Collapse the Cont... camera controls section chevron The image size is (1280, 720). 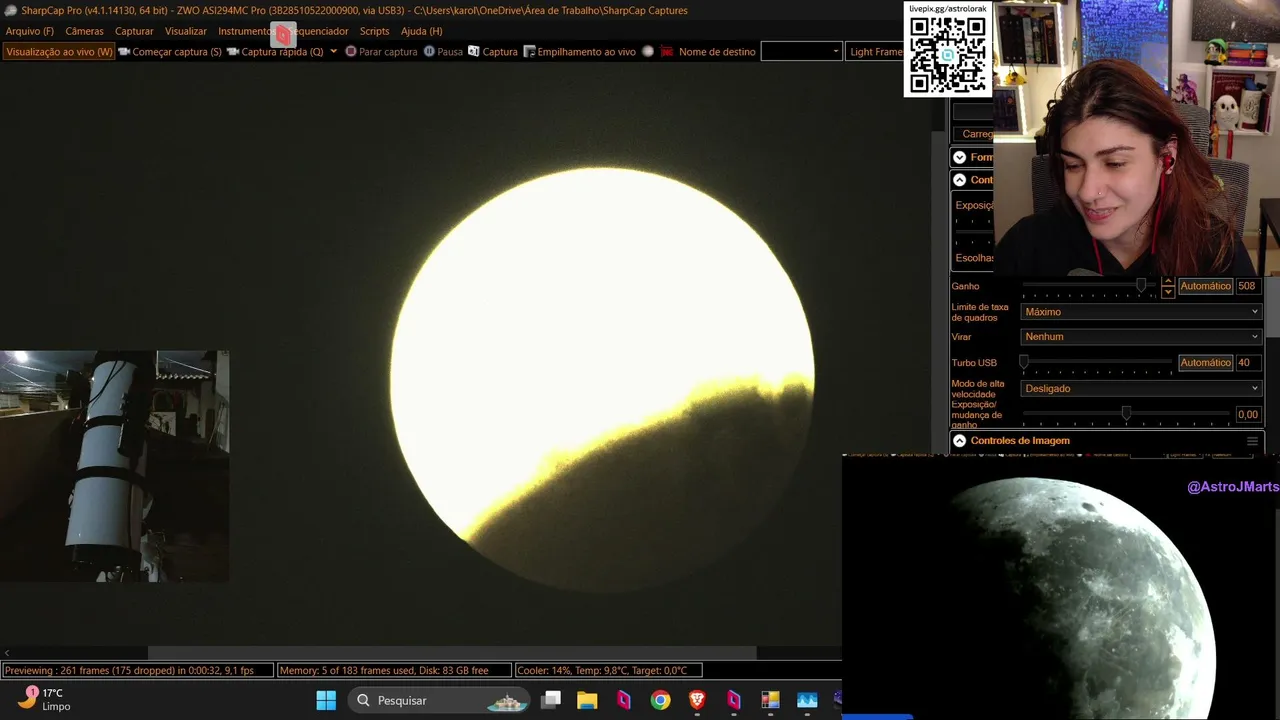pyautogui.click(x=959, y=180)
